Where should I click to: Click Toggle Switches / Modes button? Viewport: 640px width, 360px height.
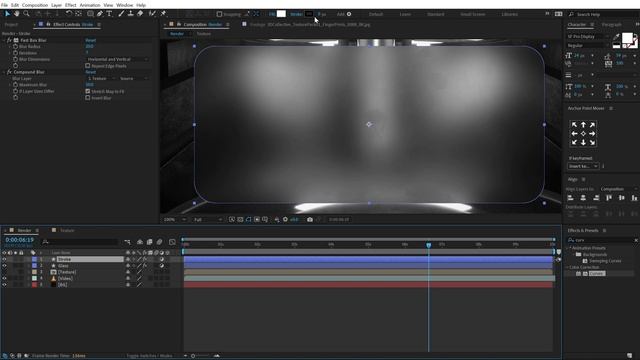149,356
